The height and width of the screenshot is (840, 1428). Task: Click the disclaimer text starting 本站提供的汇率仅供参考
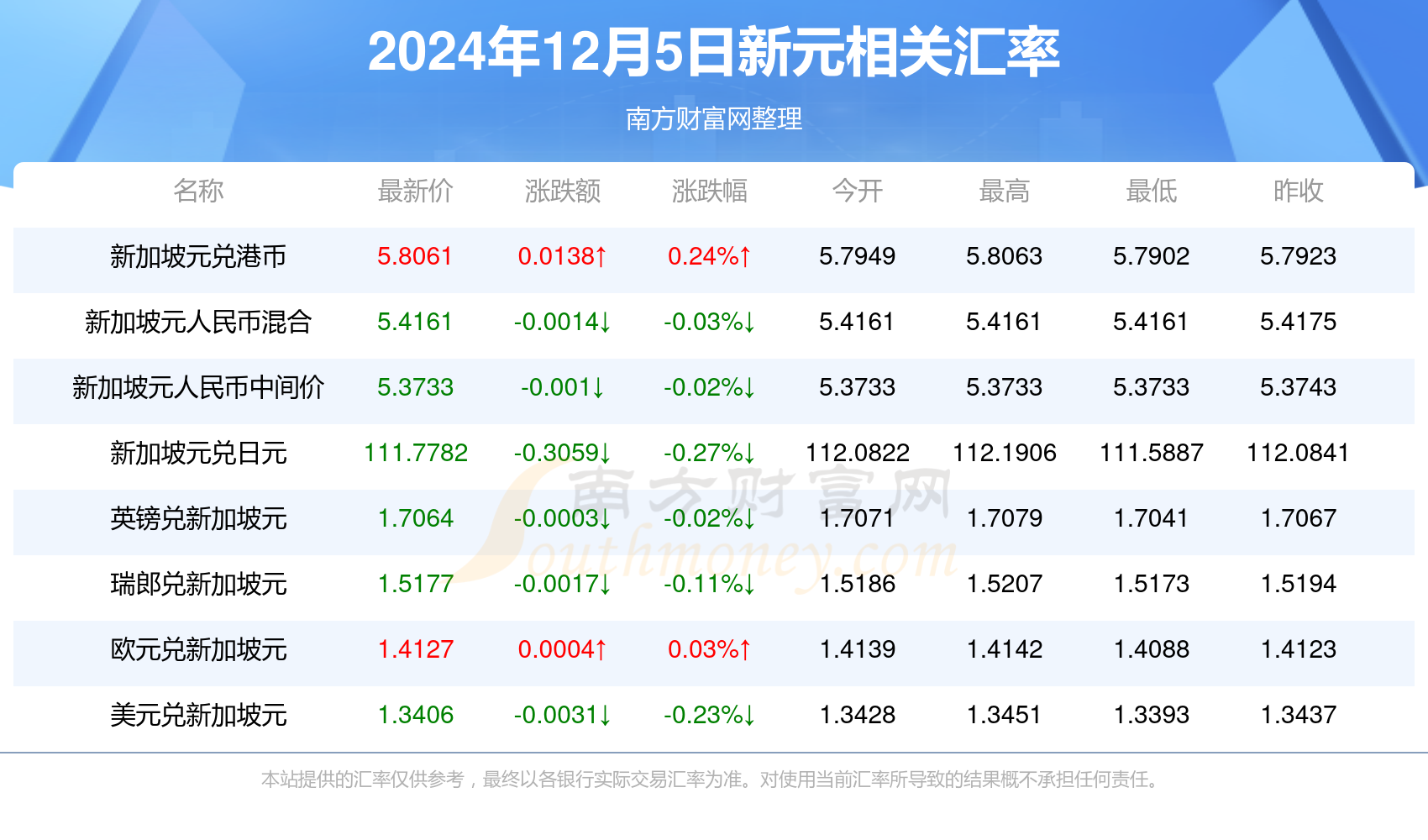point(712,780)
